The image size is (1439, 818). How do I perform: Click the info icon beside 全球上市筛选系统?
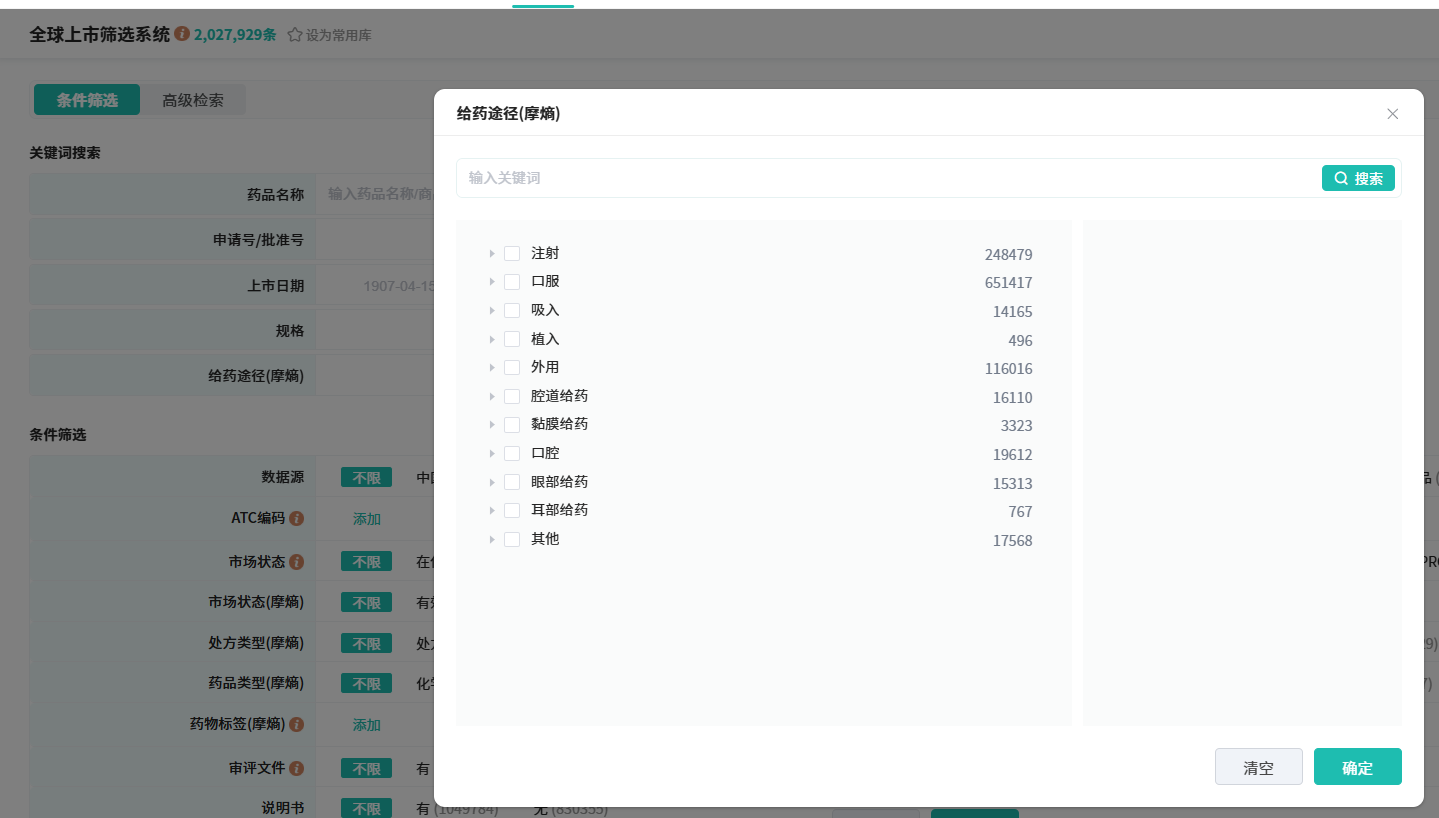click(182, 34)
